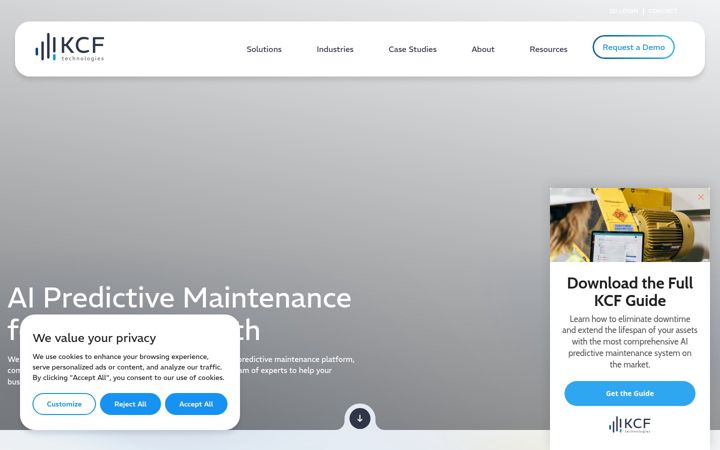This screenshot has width=720, height=450.
Task: Open the Resources menu
Action: point(548,49)
